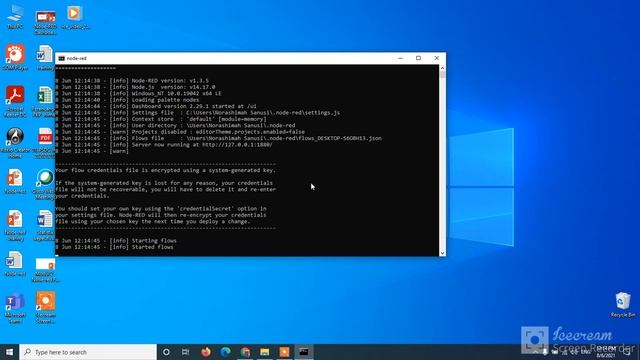
Task: Launch Firefox from the taskbar
Action: (206, 352)
